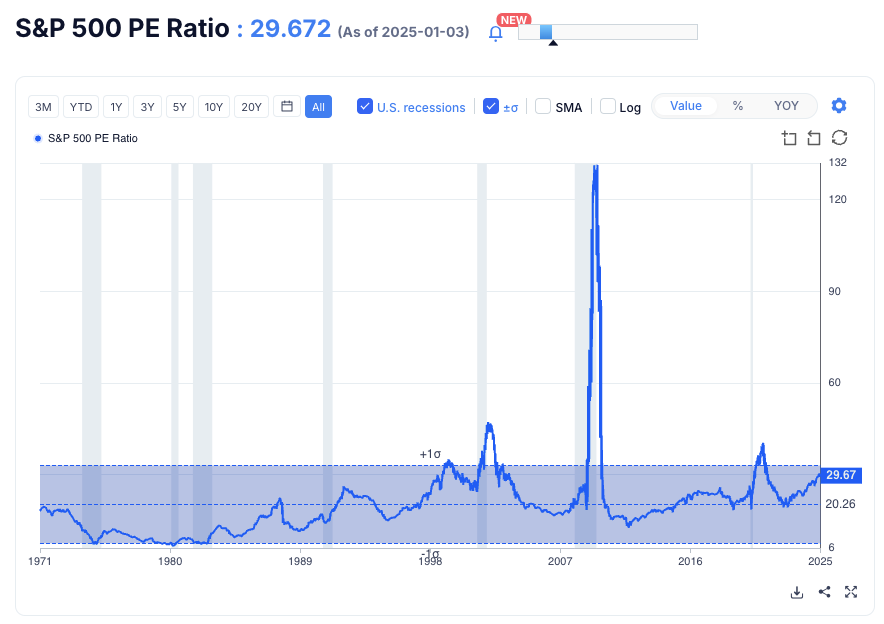Click the As of 2025-01-03 date text

click(x=403, y=32)
